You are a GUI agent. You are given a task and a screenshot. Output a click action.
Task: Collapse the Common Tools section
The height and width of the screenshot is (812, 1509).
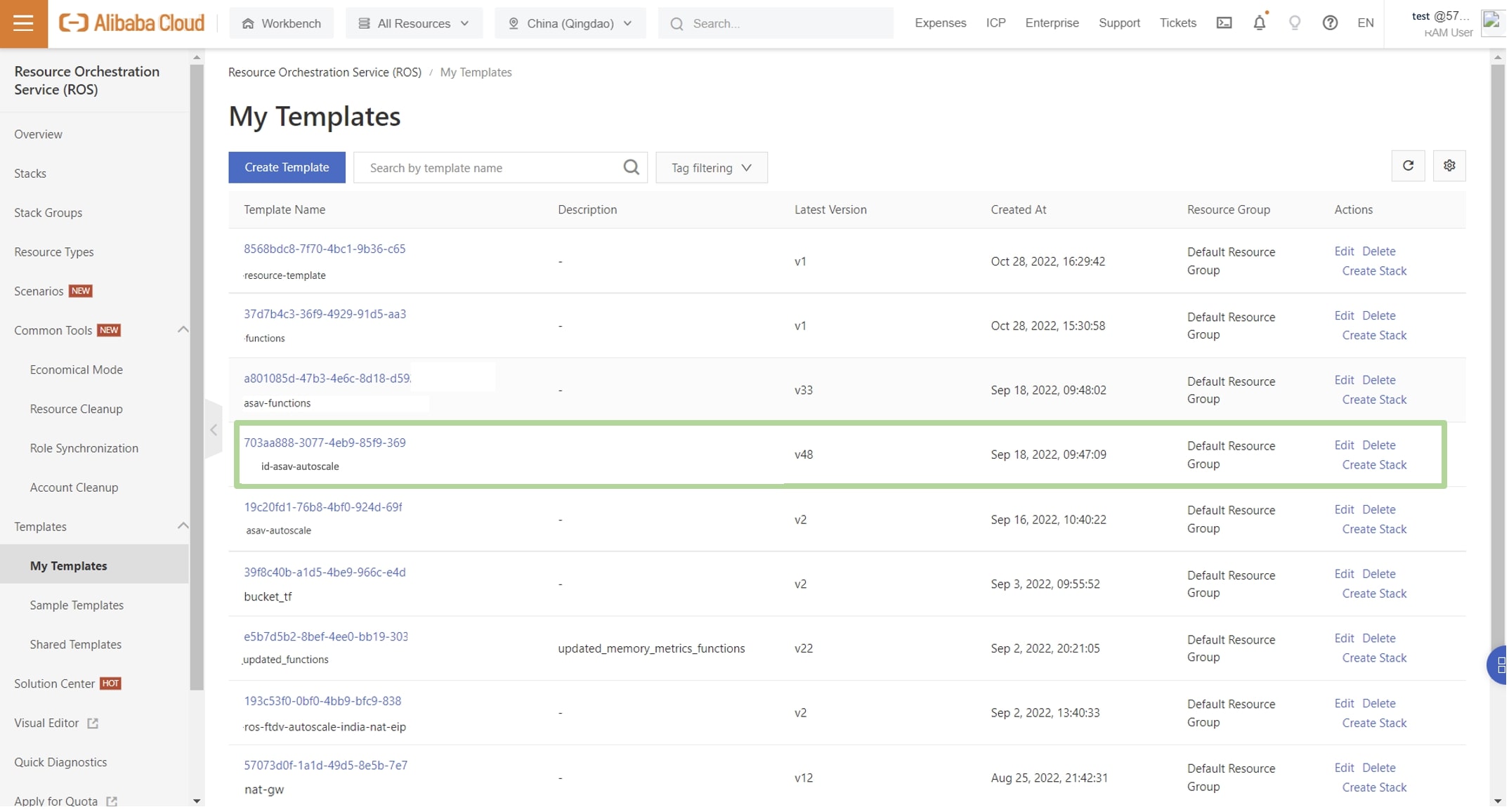[183, 329]
